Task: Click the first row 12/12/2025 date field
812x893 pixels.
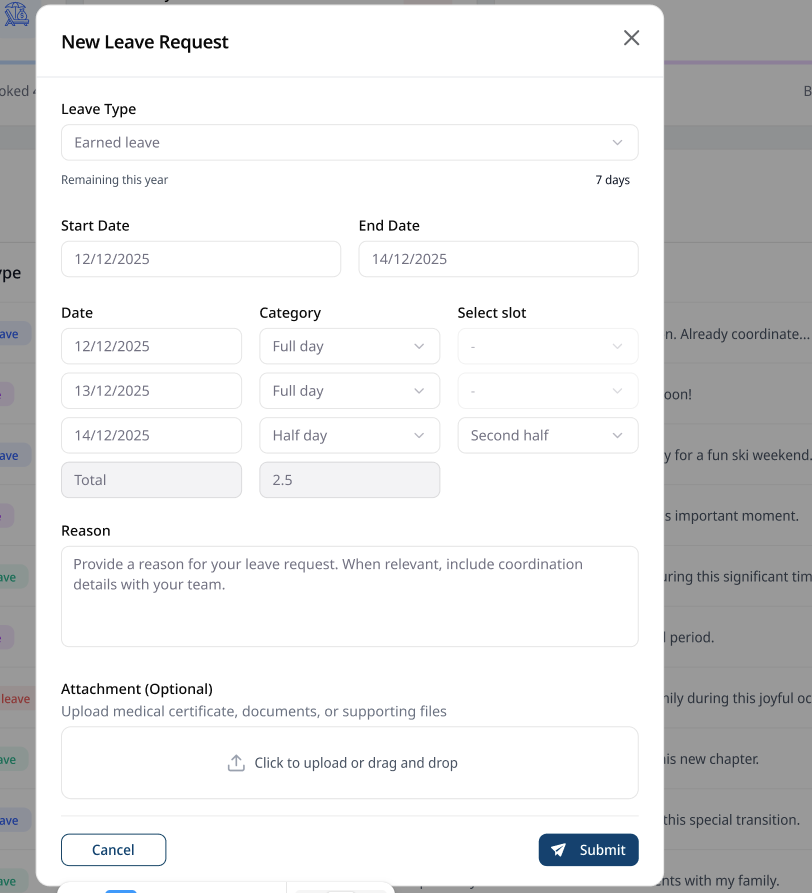Action: (151, 347)
